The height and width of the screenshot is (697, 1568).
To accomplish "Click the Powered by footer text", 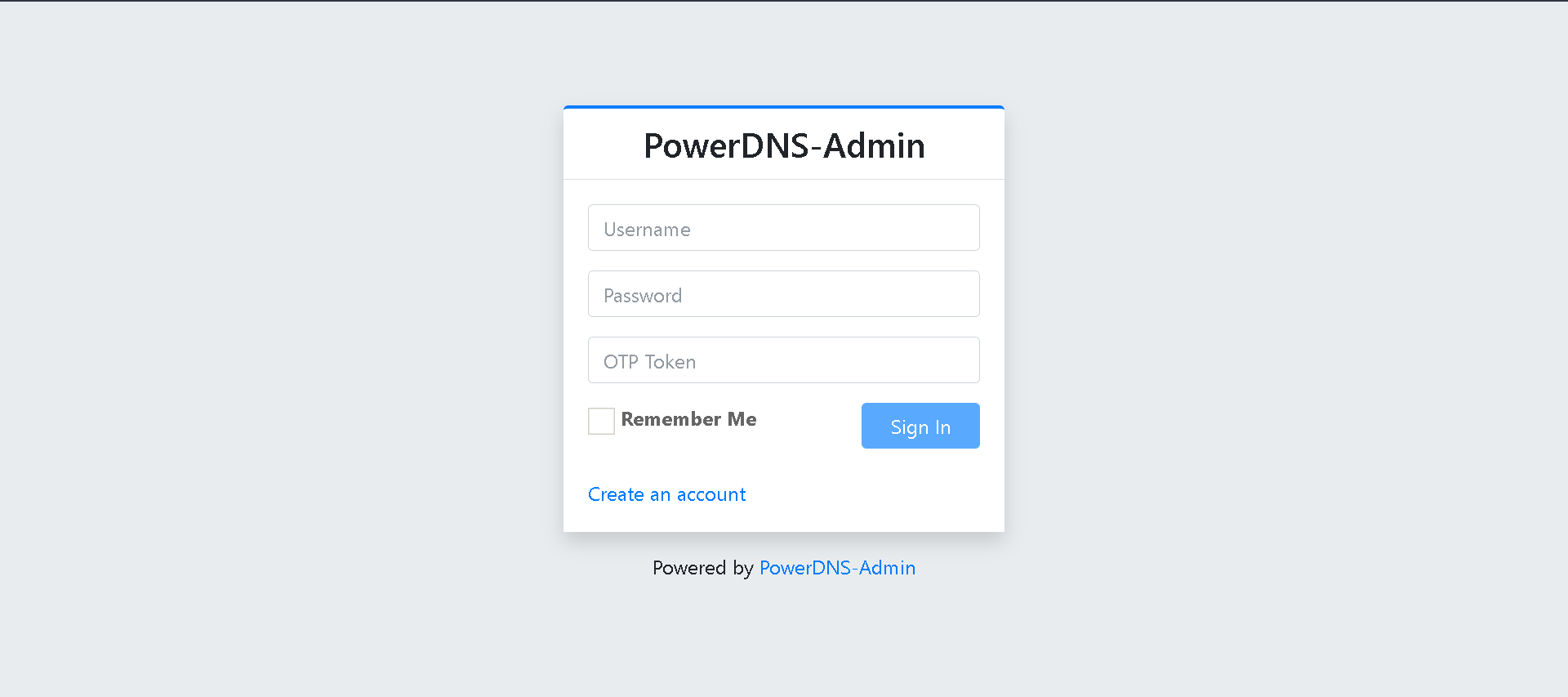I will click(702, 568).
